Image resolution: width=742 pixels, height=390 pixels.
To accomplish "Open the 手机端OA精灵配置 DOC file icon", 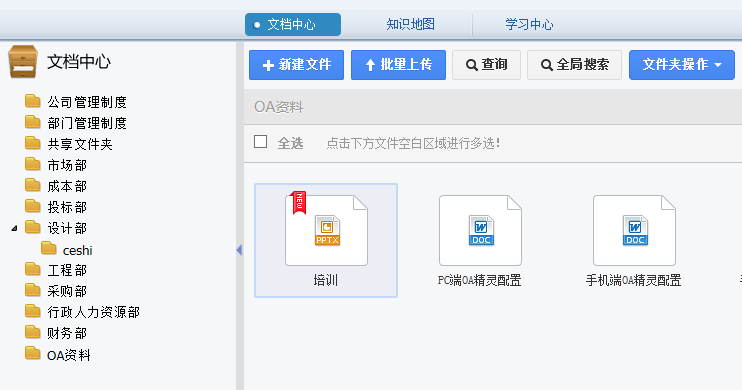I will click(634, 230).
